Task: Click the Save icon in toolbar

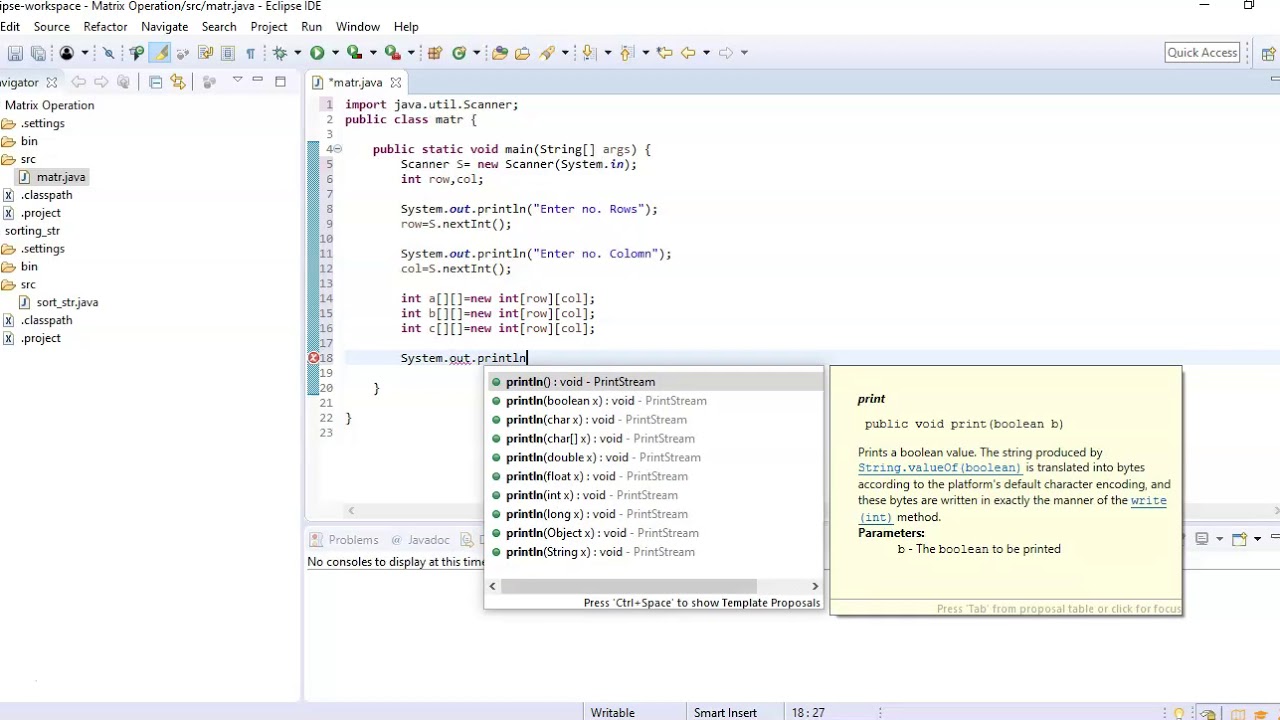Action: 15,53
